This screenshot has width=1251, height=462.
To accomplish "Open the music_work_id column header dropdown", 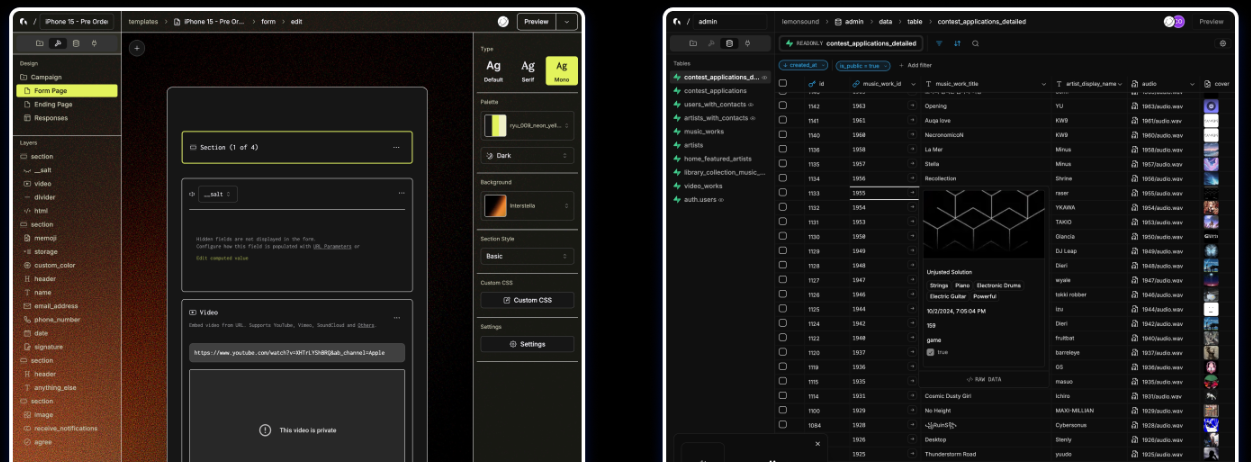I will click(912, 84).
